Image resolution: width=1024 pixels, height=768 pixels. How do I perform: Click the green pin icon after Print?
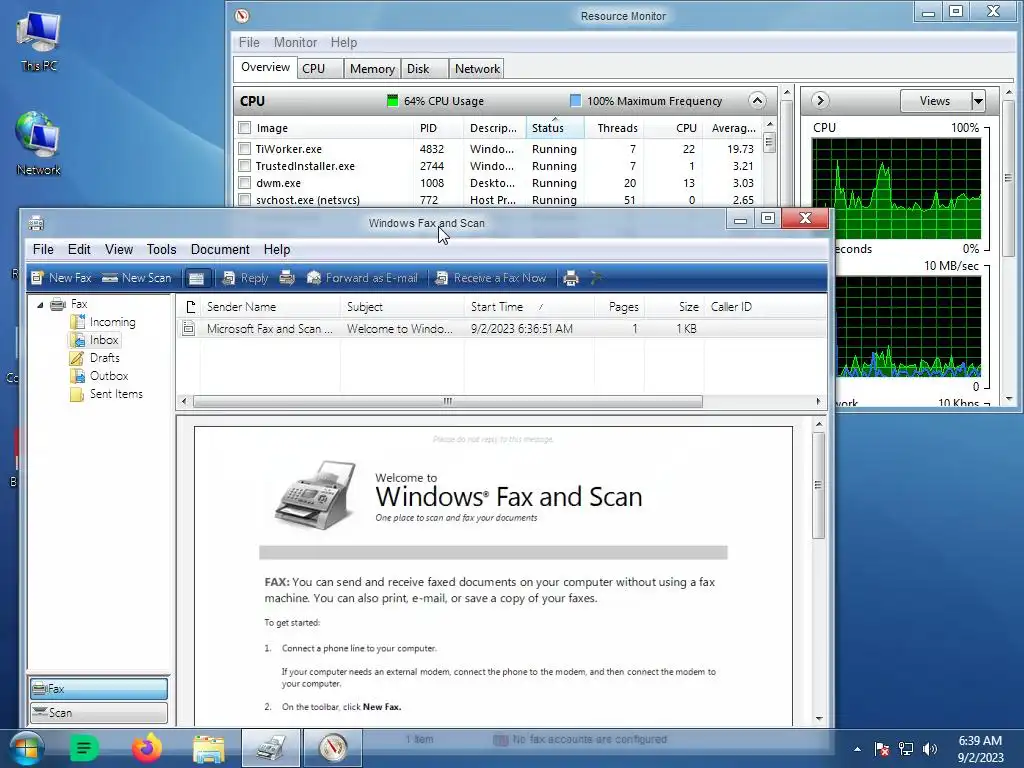pyautogui.click(x=596, y=278)
